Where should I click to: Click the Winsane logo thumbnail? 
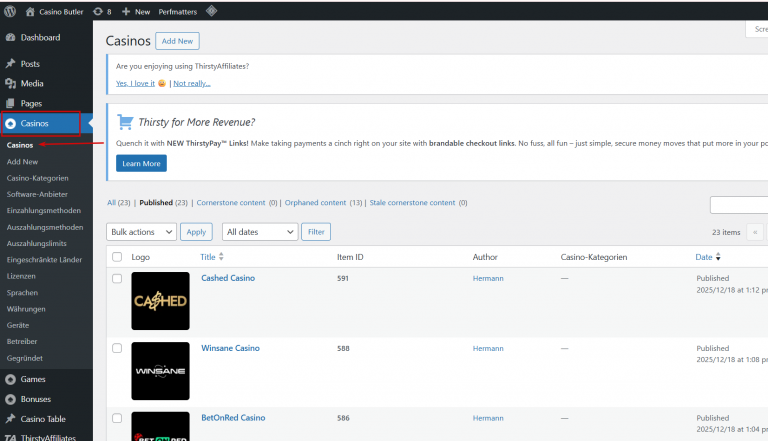tap(160, 371)
